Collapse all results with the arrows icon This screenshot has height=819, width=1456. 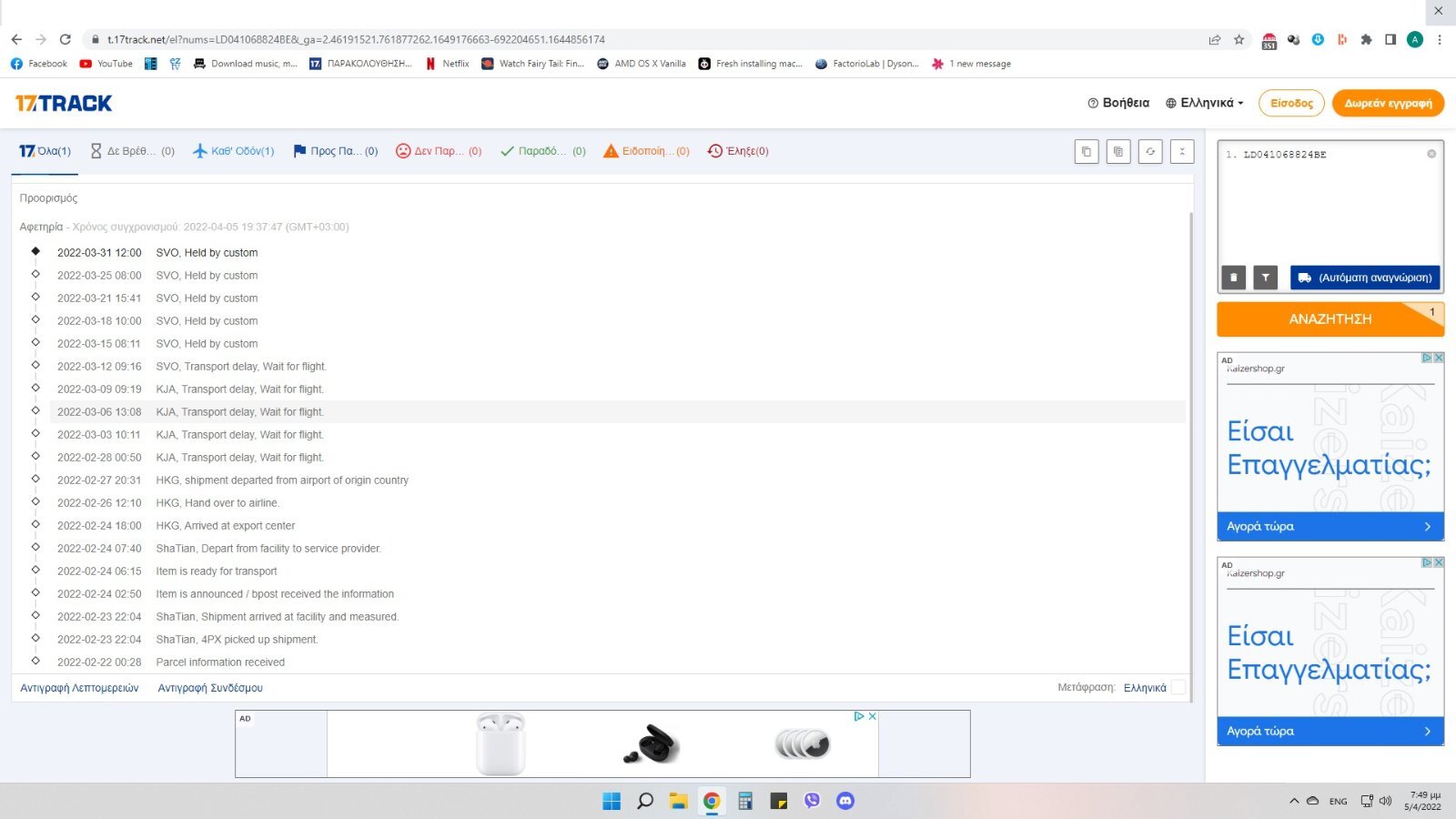click(1182, 152)
